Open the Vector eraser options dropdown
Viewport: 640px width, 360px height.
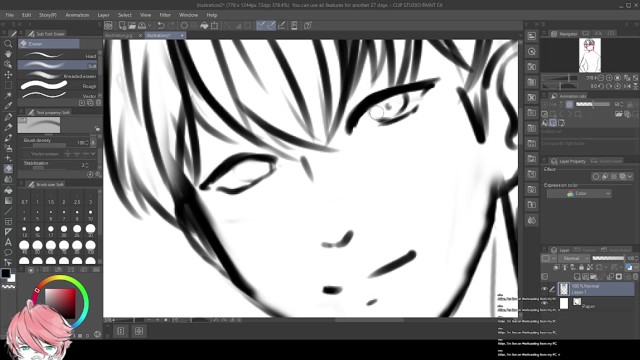pyautogui.click(x=93, y=154)
